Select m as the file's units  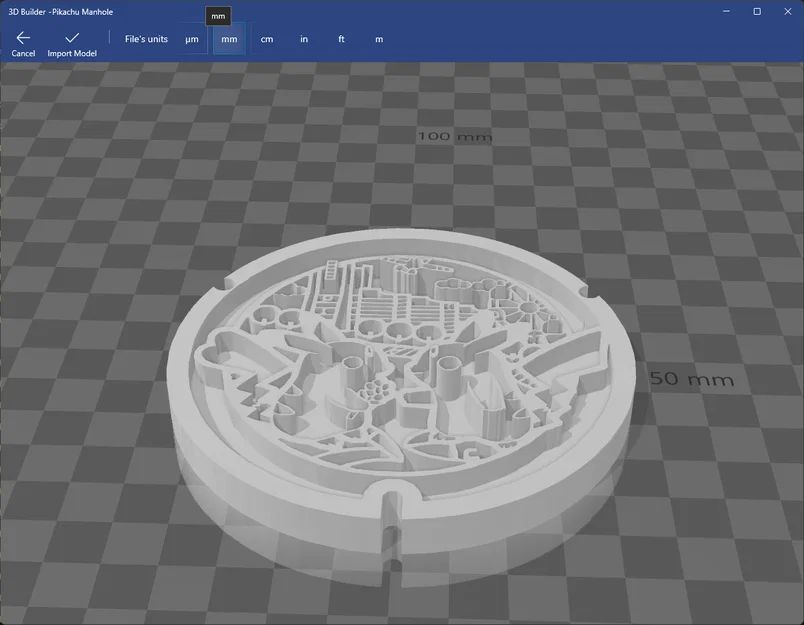point(379,39)
